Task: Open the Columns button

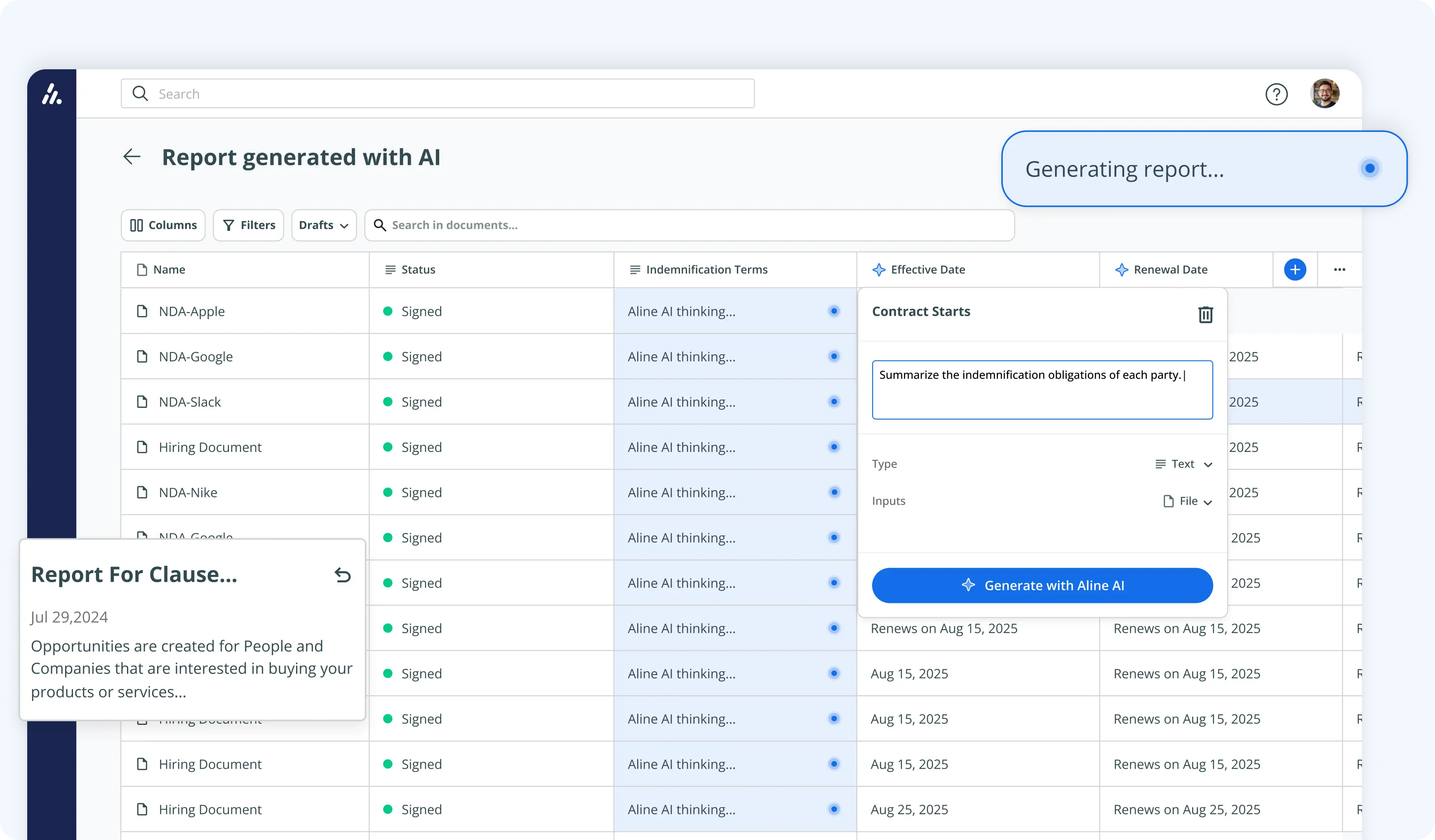Action: coord(163,225)
